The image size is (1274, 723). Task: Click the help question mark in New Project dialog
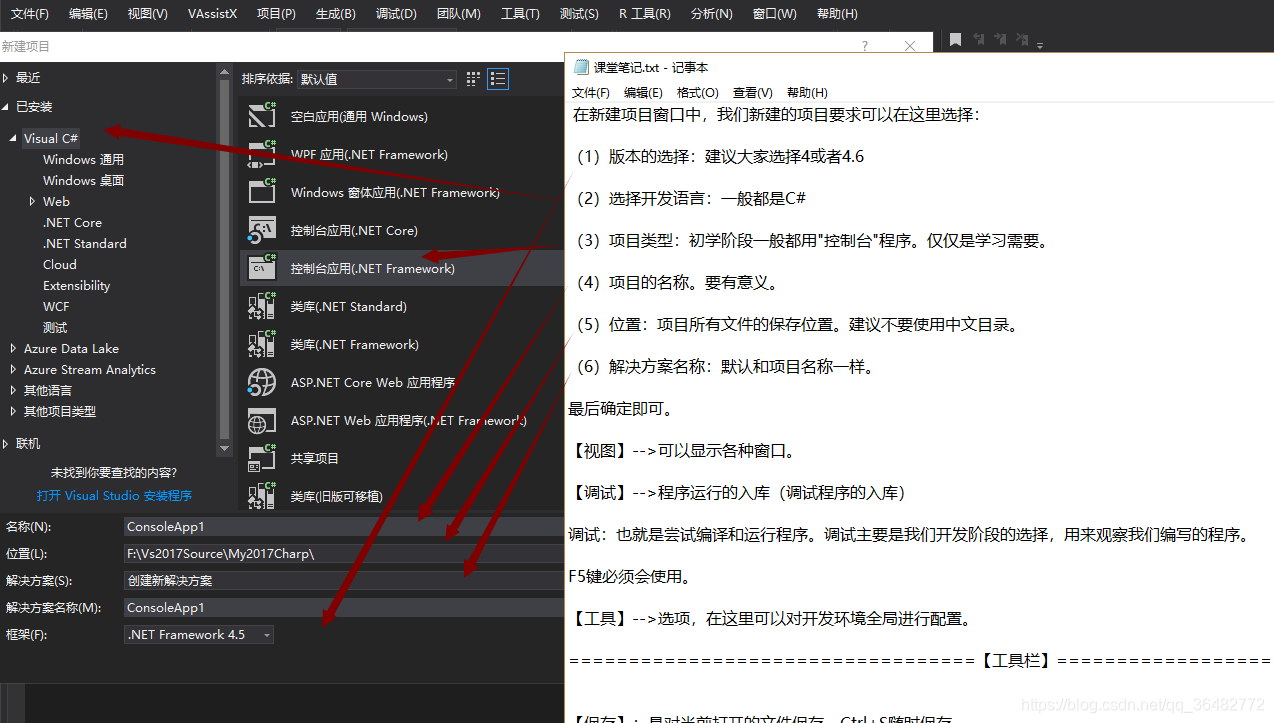[x=865, y=46]
